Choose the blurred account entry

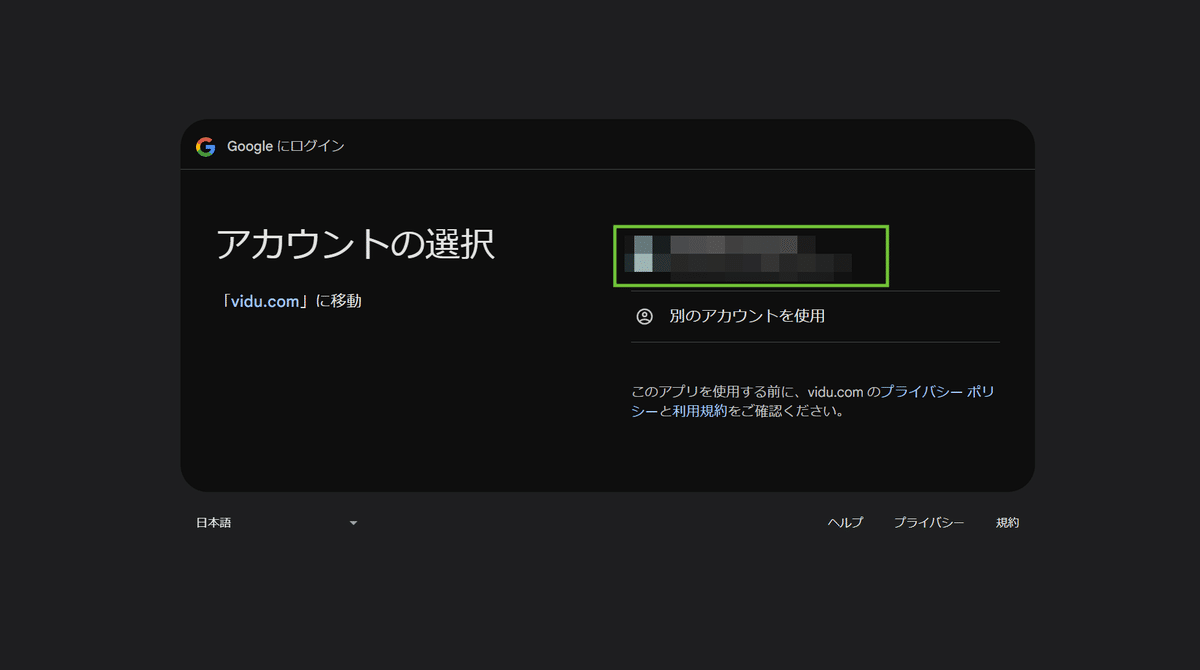pos(751,256)
